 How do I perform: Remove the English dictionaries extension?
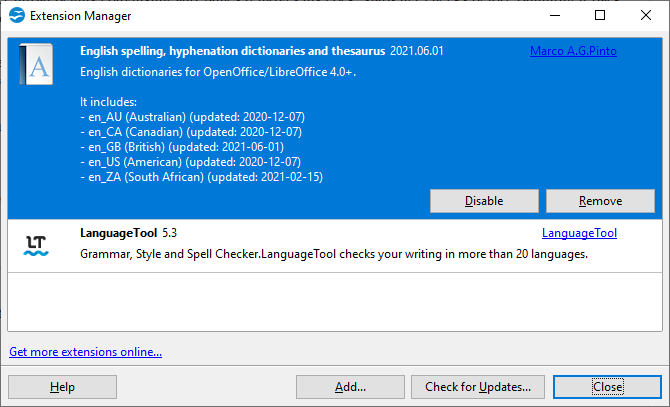(x=600, y=201)
